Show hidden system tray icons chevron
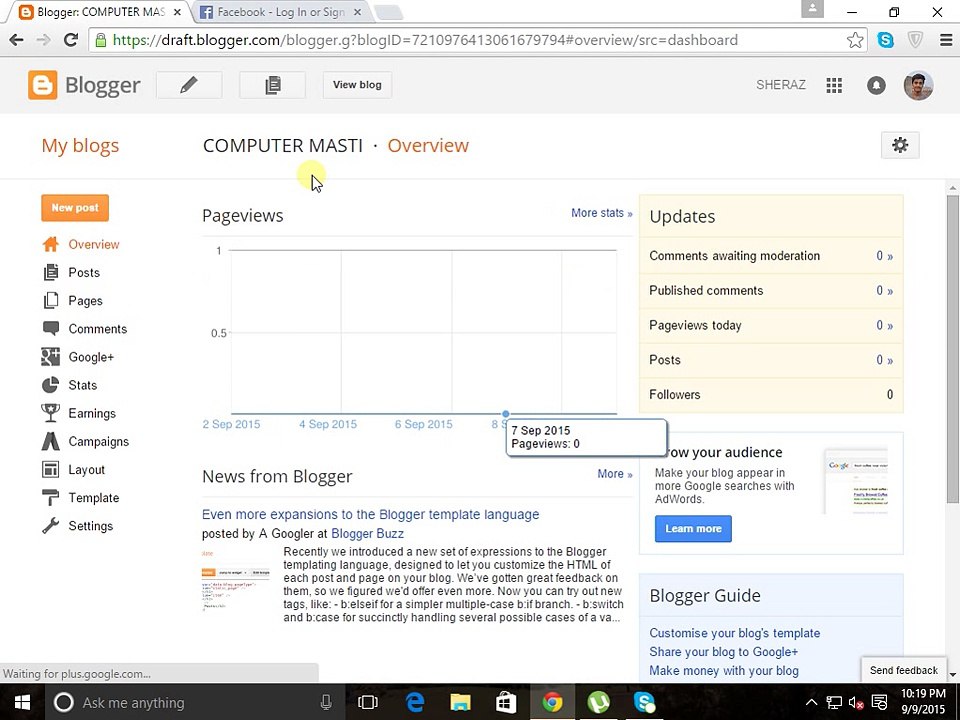960x720 pixels. pos(811,702)
